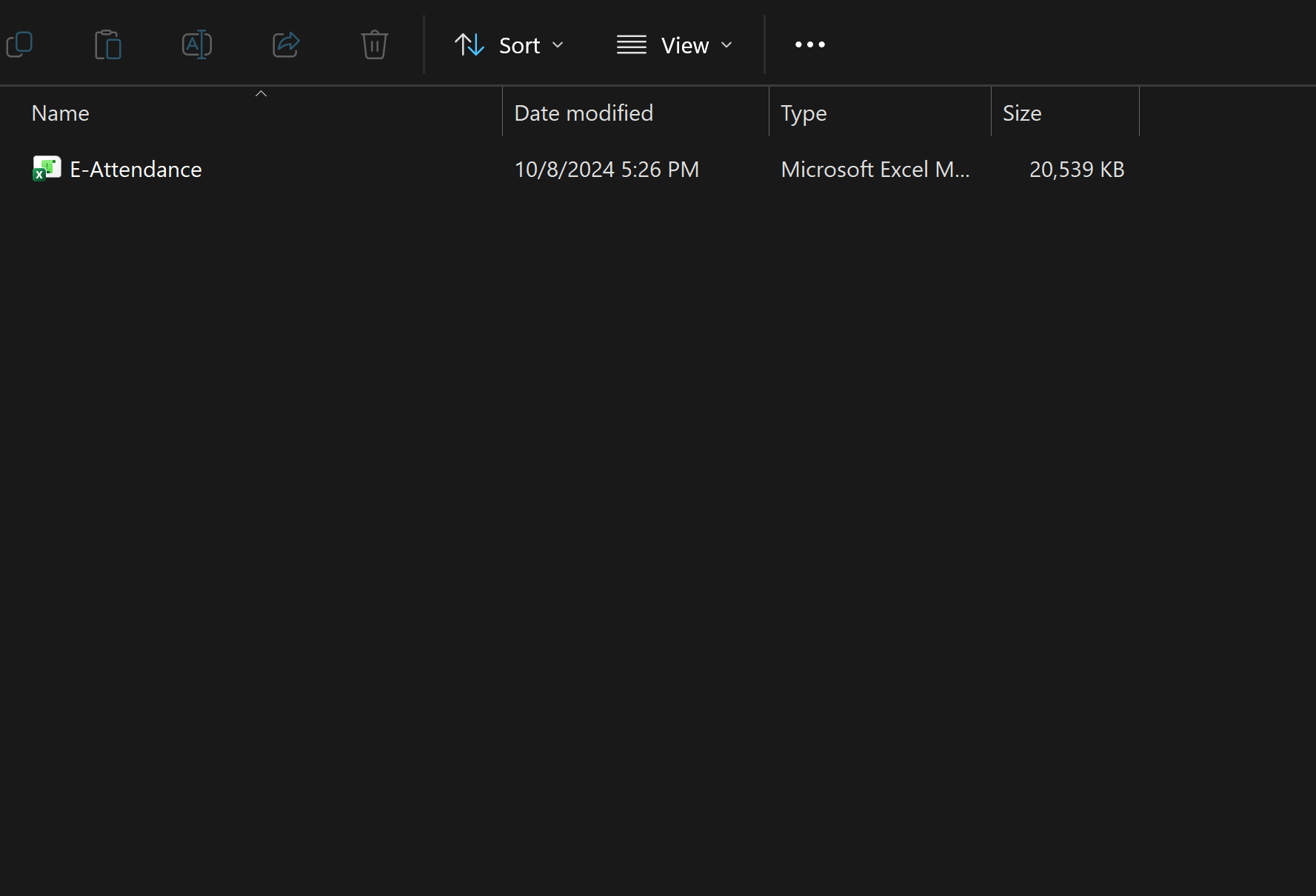Image resolution: width=1316 pixels, height=896 pixels.
Task: Open the View dropdown
Action: [x=675, y=45]
